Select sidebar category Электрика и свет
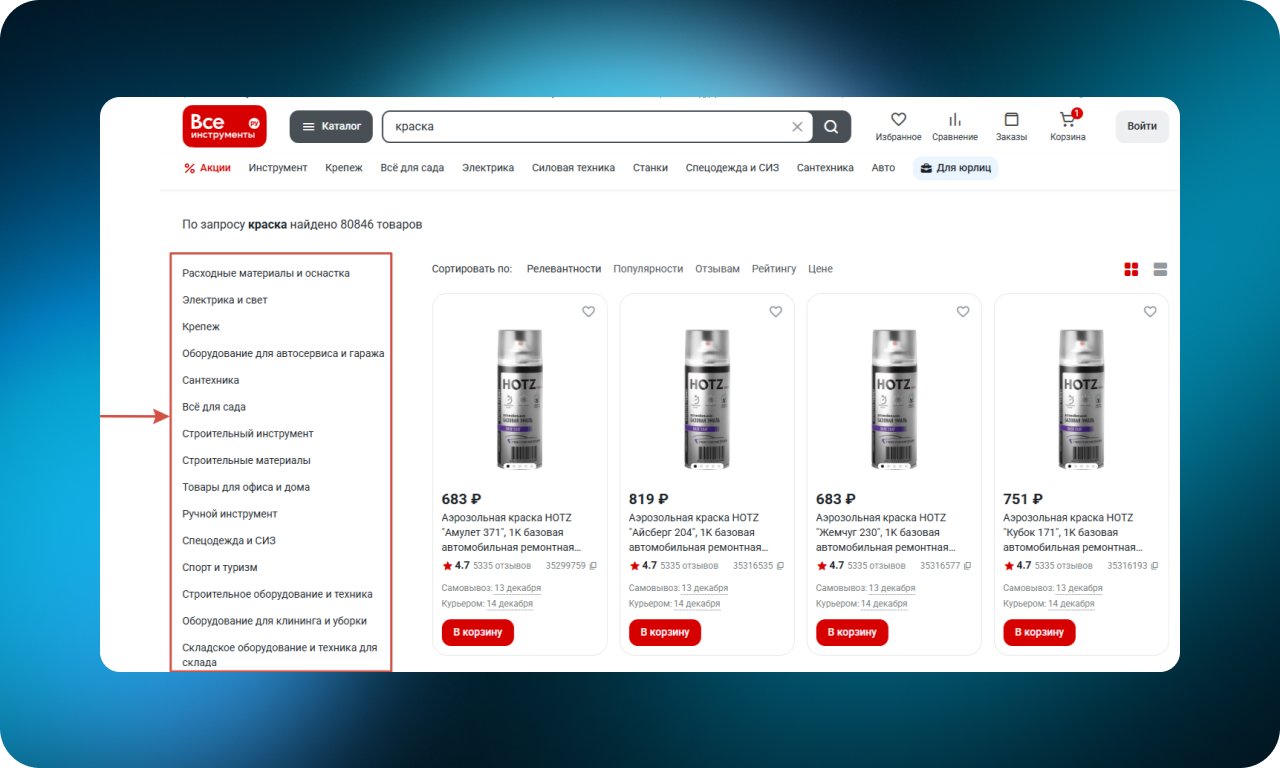Viewport: 1280px width, 768px height. click(x=225, y=300)
